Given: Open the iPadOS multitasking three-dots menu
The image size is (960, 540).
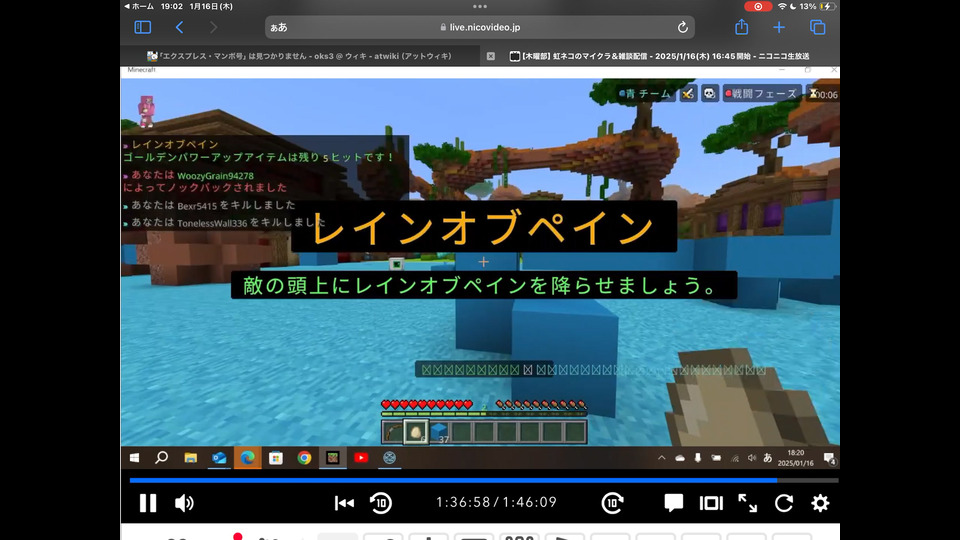Looking at the screenshot, I should click(480, 6).
